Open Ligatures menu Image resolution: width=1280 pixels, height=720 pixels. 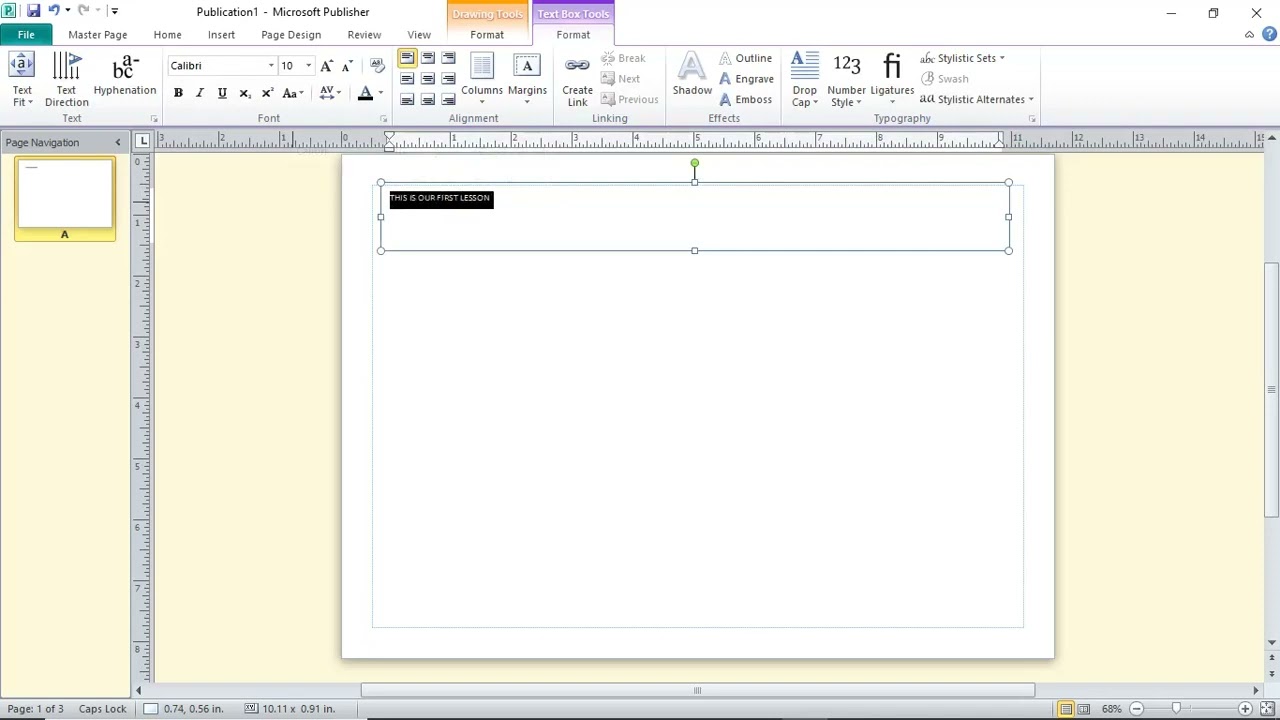pyautogui.click(x=892, y=80)
